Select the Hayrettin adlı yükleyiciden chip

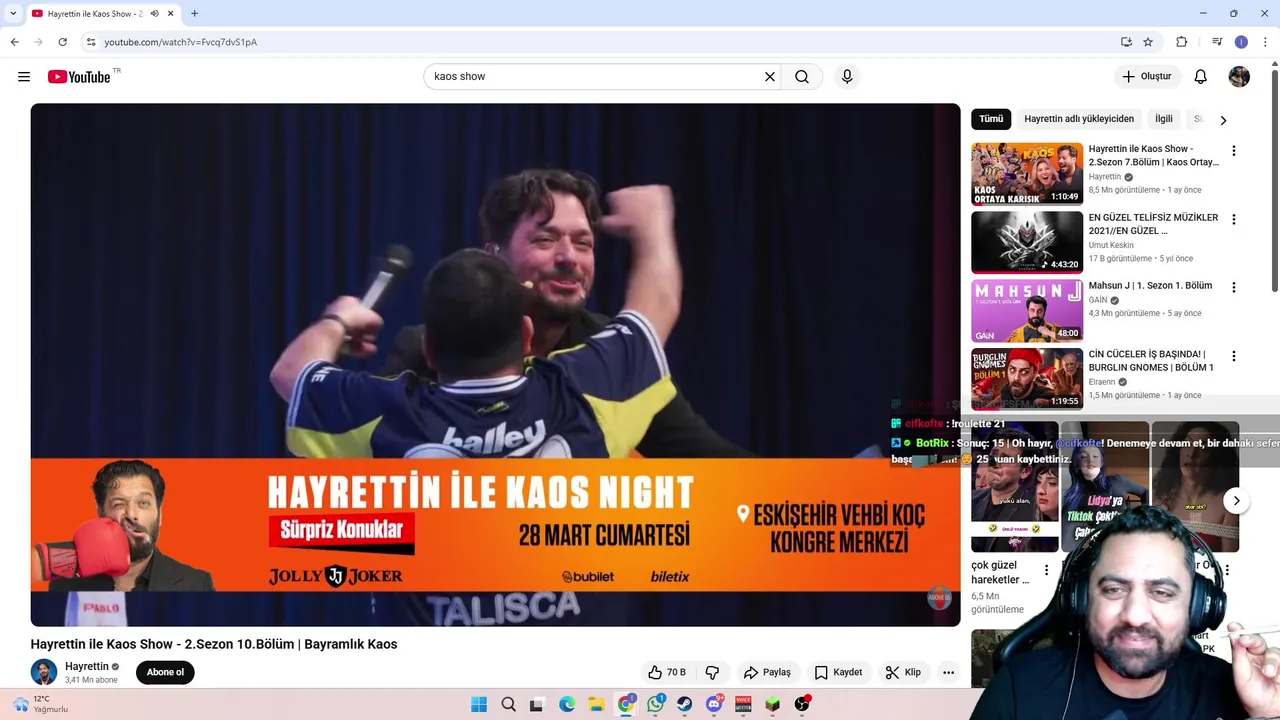coord(1079,119)
